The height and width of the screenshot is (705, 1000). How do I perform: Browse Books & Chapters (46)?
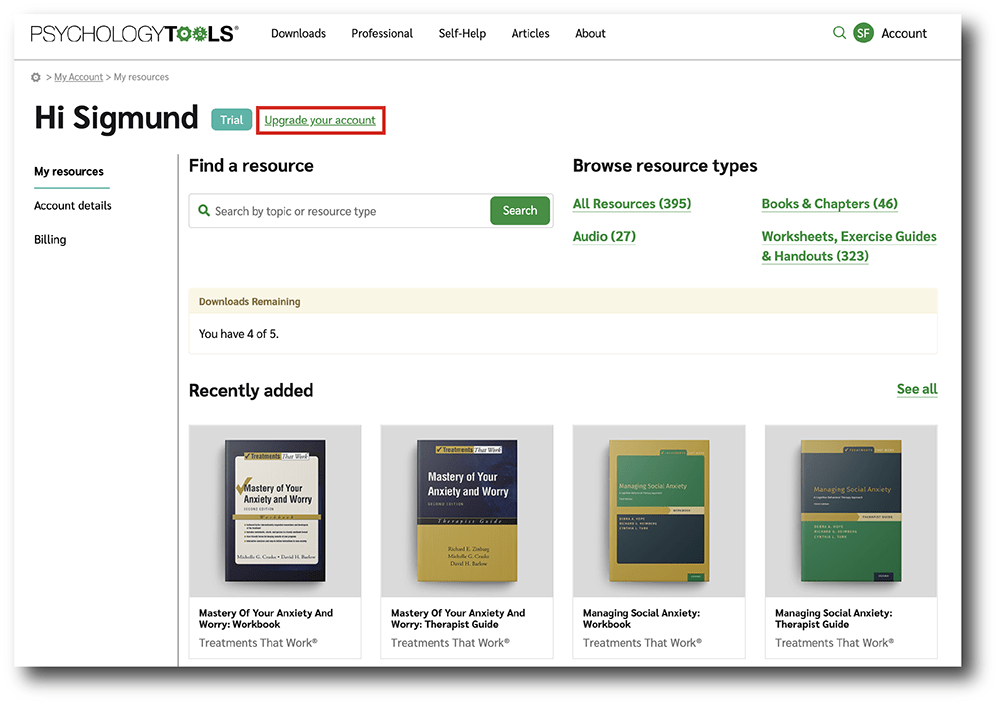(x=830, y=204)
